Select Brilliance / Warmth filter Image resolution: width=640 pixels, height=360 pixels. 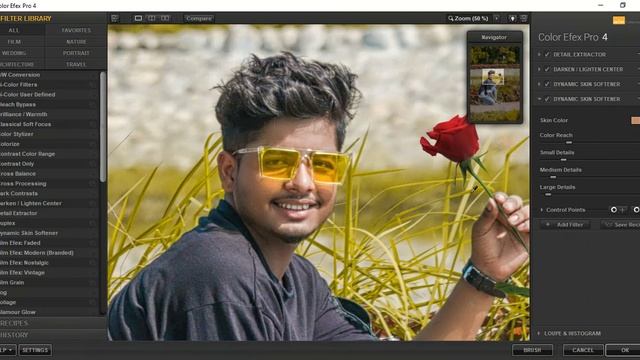click(x=49, y=114)
